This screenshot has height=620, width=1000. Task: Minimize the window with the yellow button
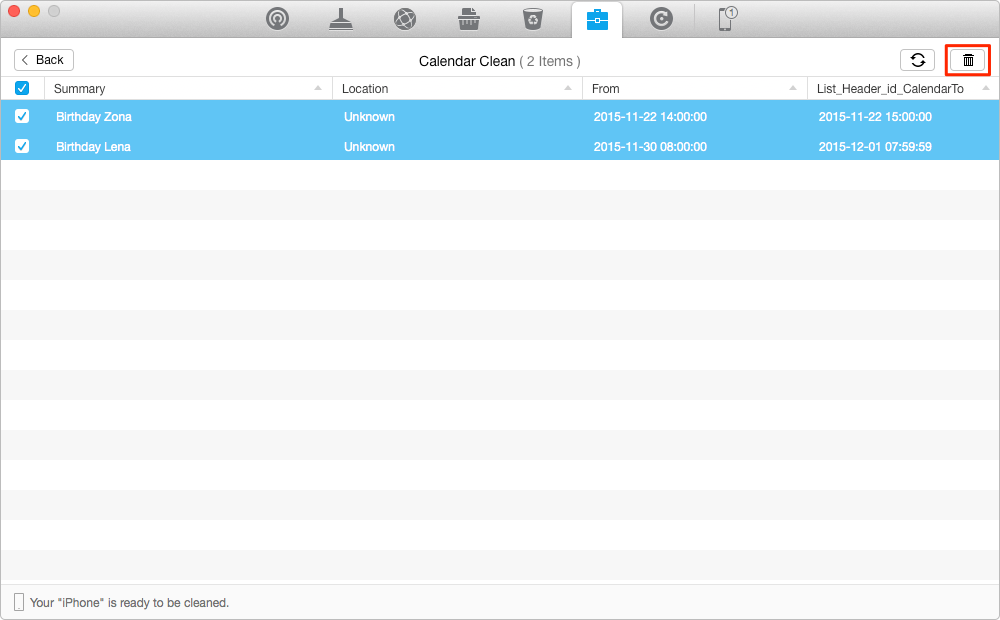(34, 11)
